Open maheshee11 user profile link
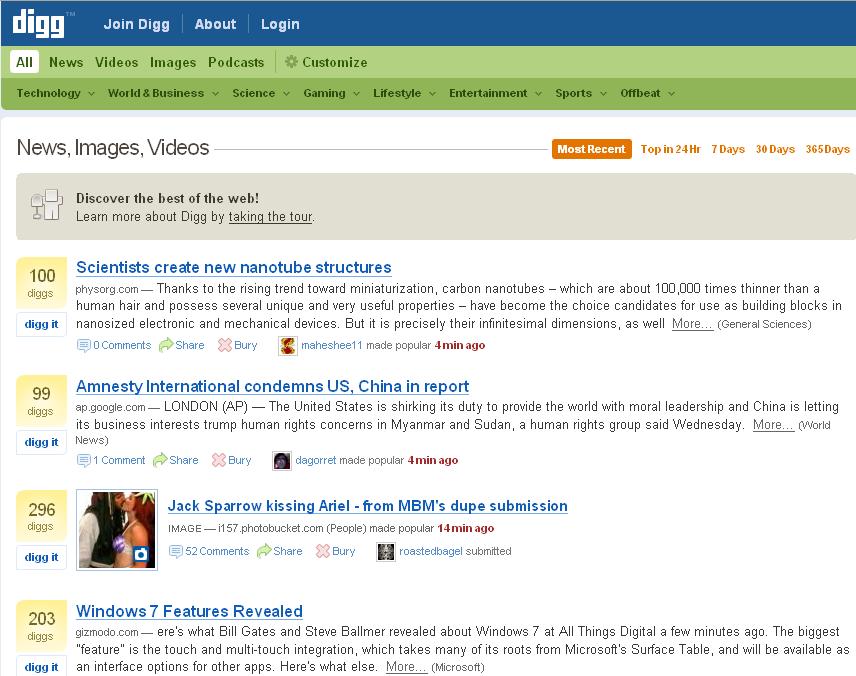Viewport: 856px width, 676px height. 331,345
